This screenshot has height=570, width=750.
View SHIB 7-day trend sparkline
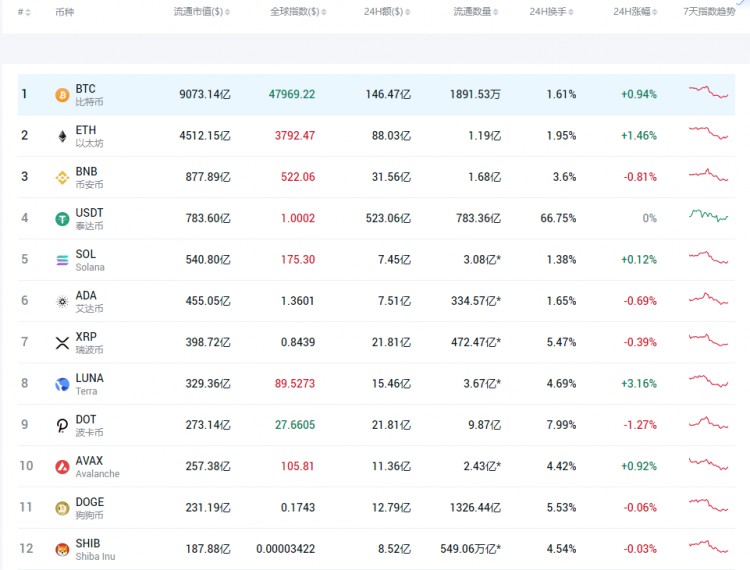coord(708,546)
